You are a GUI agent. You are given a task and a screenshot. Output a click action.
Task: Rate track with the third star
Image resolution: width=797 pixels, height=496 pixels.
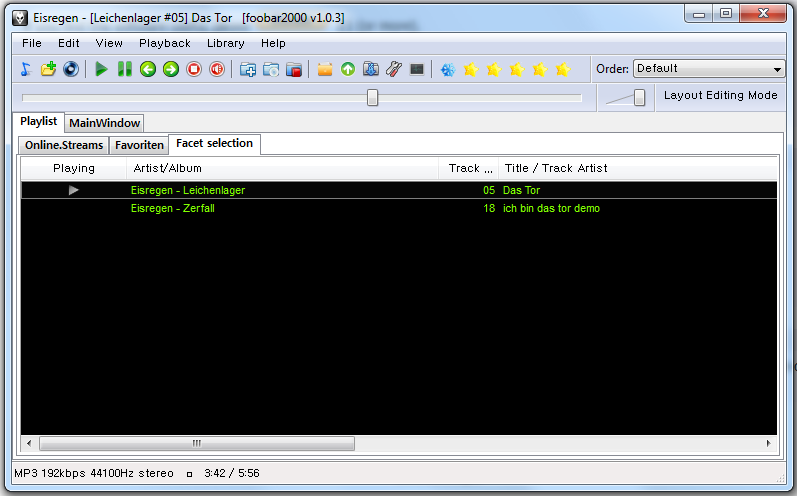pyautogui.click(x=517, y=70)
